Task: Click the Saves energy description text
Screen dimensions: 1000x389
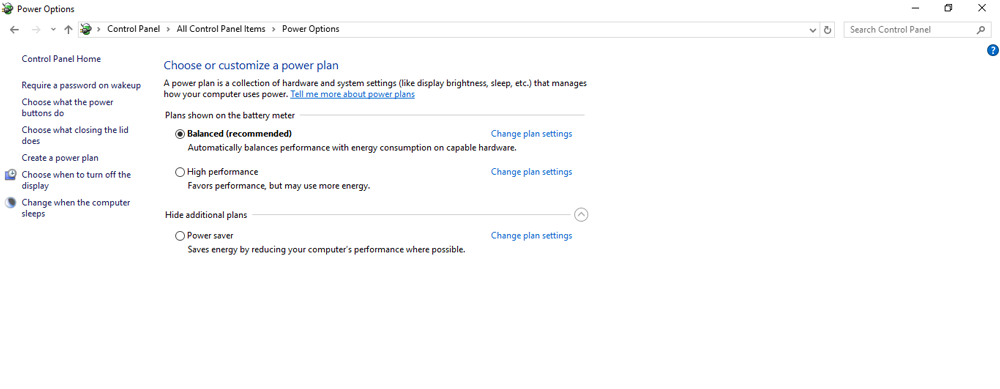Action: (327, 250)
